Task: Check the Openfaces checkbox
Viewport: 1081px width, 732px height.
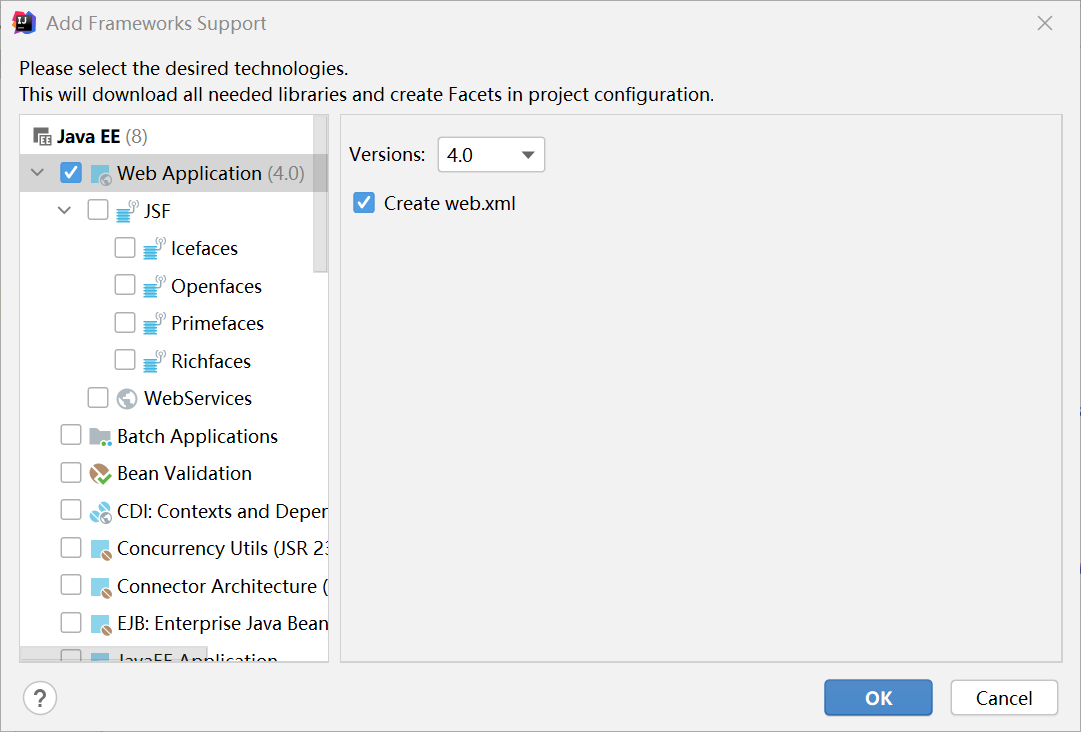Action: (125, 285)
